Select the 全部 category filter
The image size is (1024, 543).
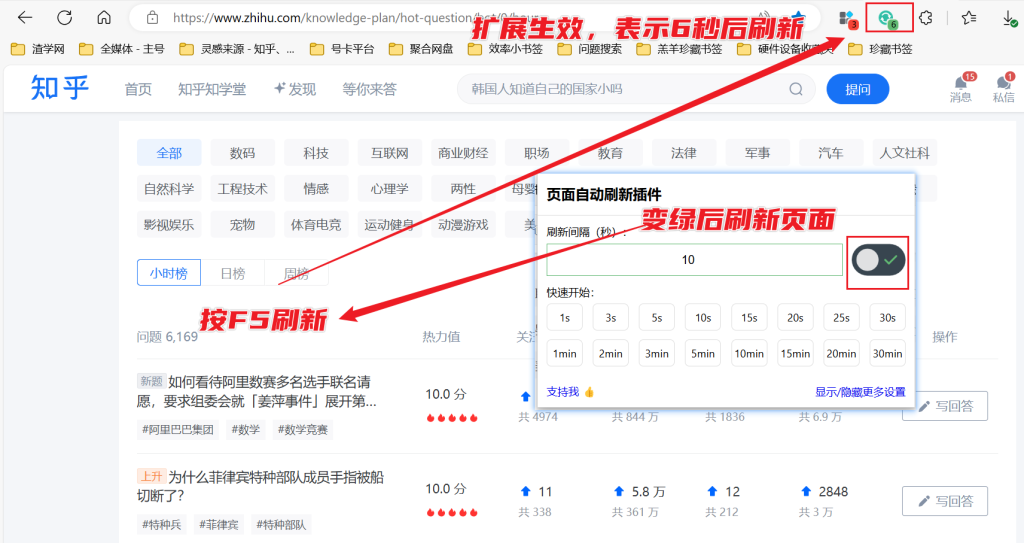pyautogui.click(x=169, y=153)
